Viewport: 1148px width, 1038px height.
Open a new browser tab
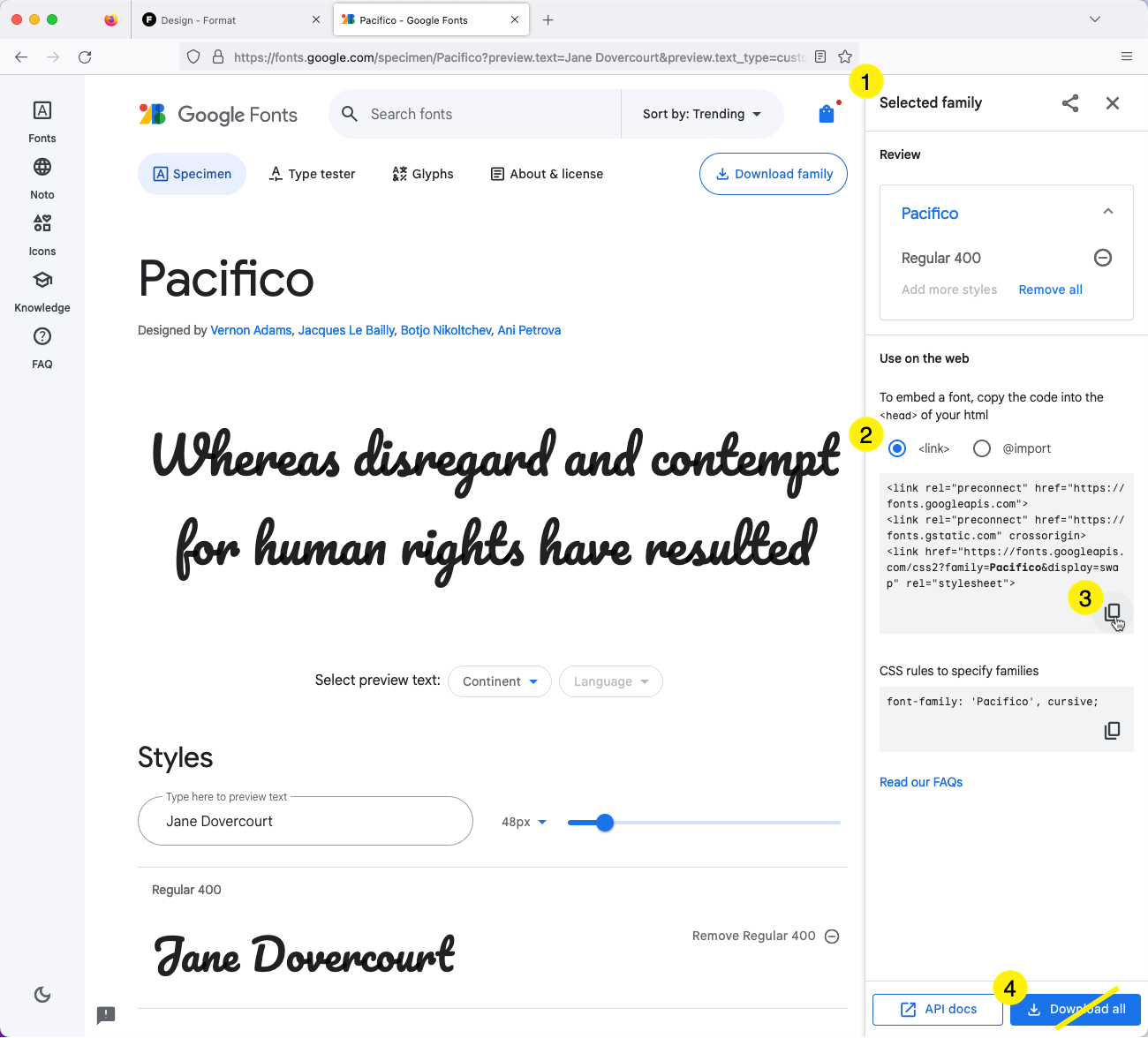(x=548, y=19)
